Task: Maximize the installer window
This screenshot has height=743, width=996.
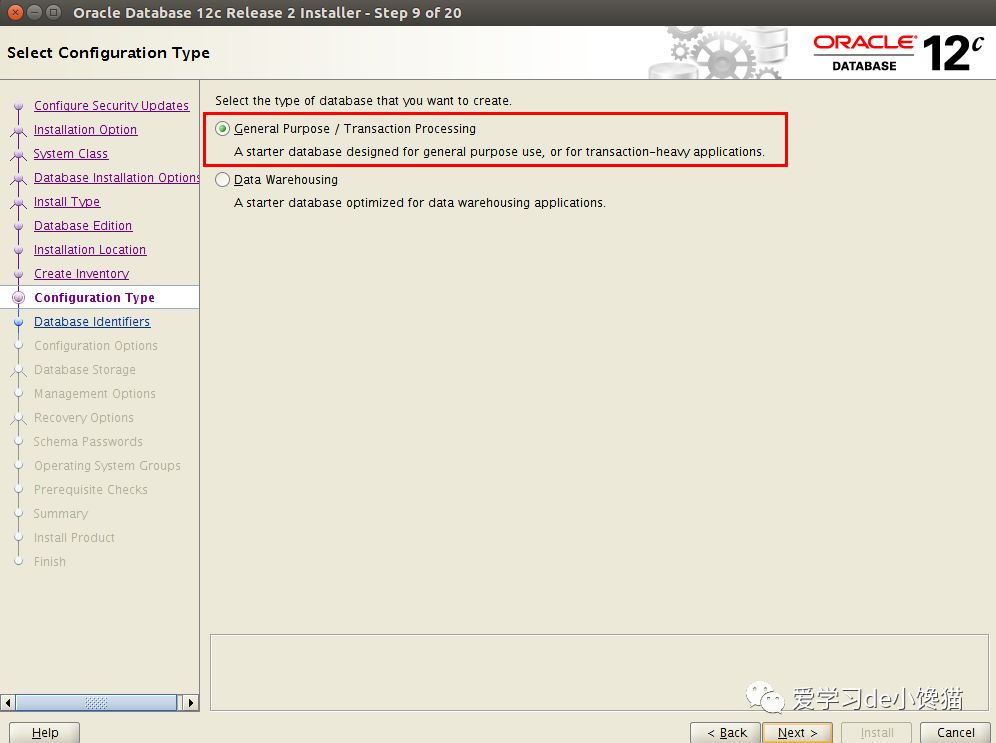Action: pos(54,12)
